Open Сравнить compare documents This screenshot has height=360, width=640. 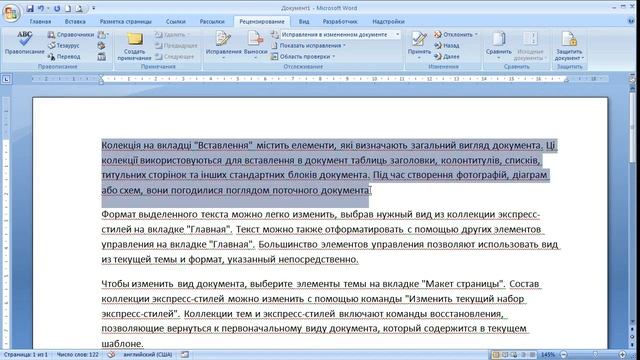coord(498,46)
